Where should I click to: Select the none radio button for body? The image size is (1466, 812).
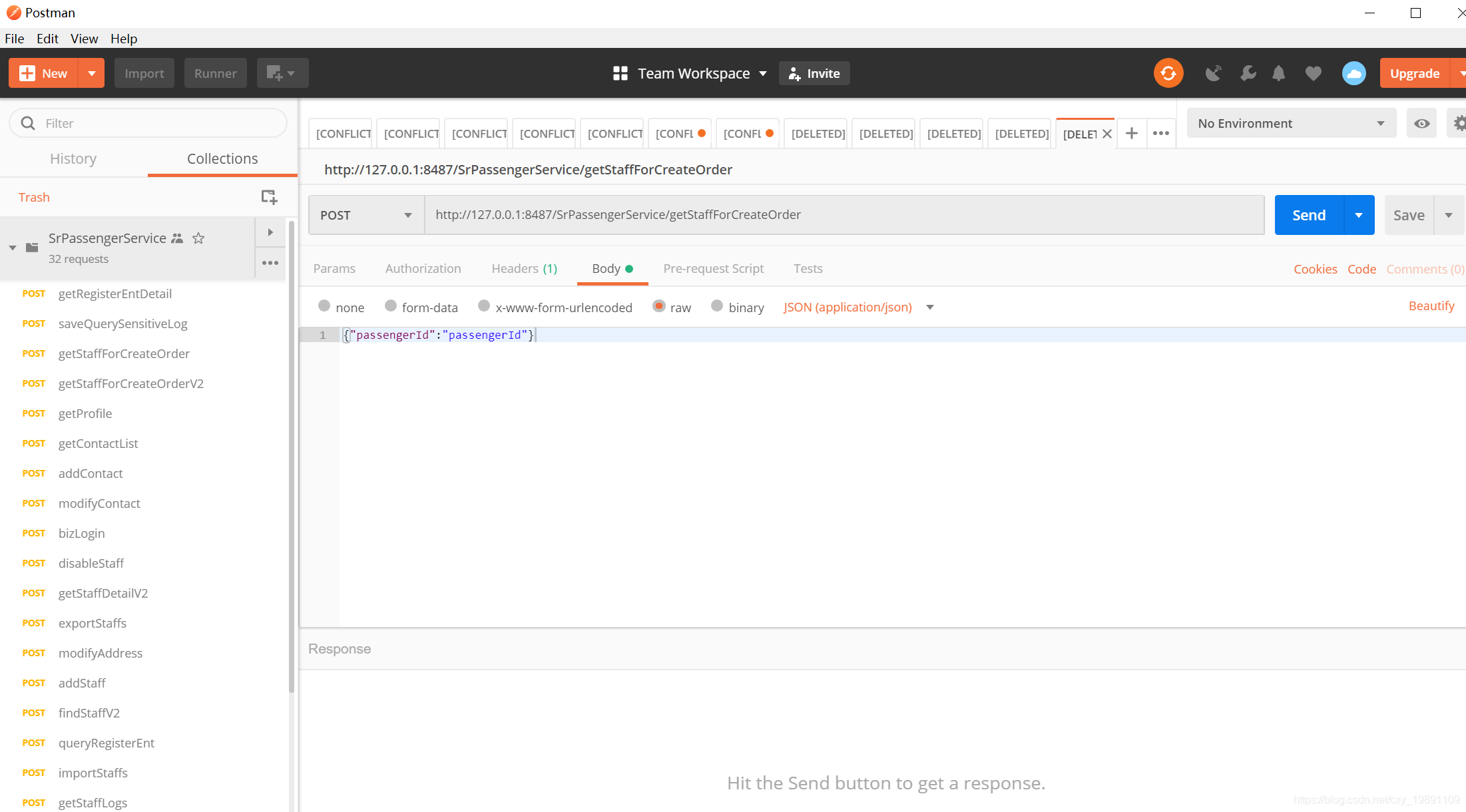[x=323, y=305]
